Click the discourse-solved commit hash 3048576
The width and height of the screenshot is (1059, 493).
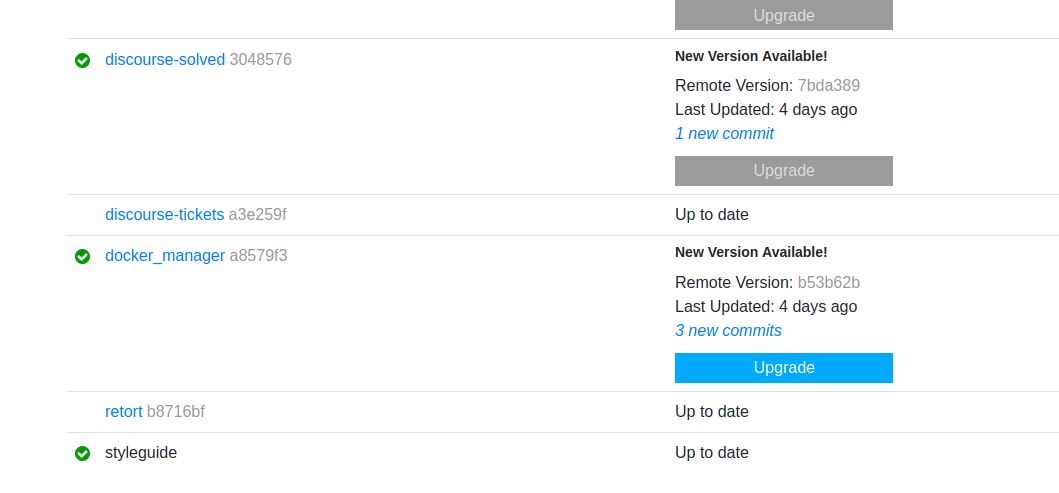tap(261, 60)
